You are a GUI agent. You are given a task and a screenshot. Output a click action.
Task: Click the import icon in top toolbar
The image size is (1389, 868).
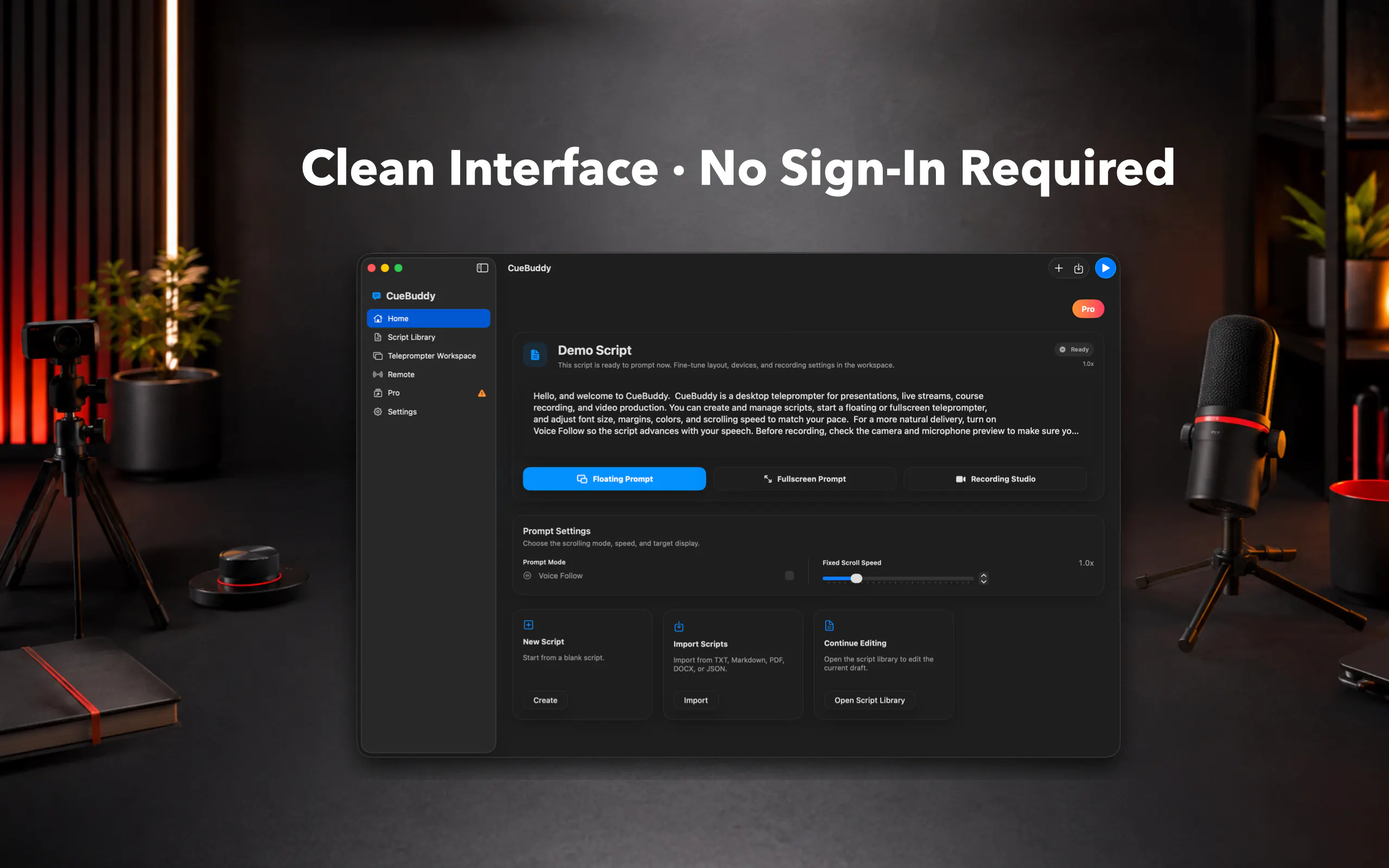click(1079, 268)
